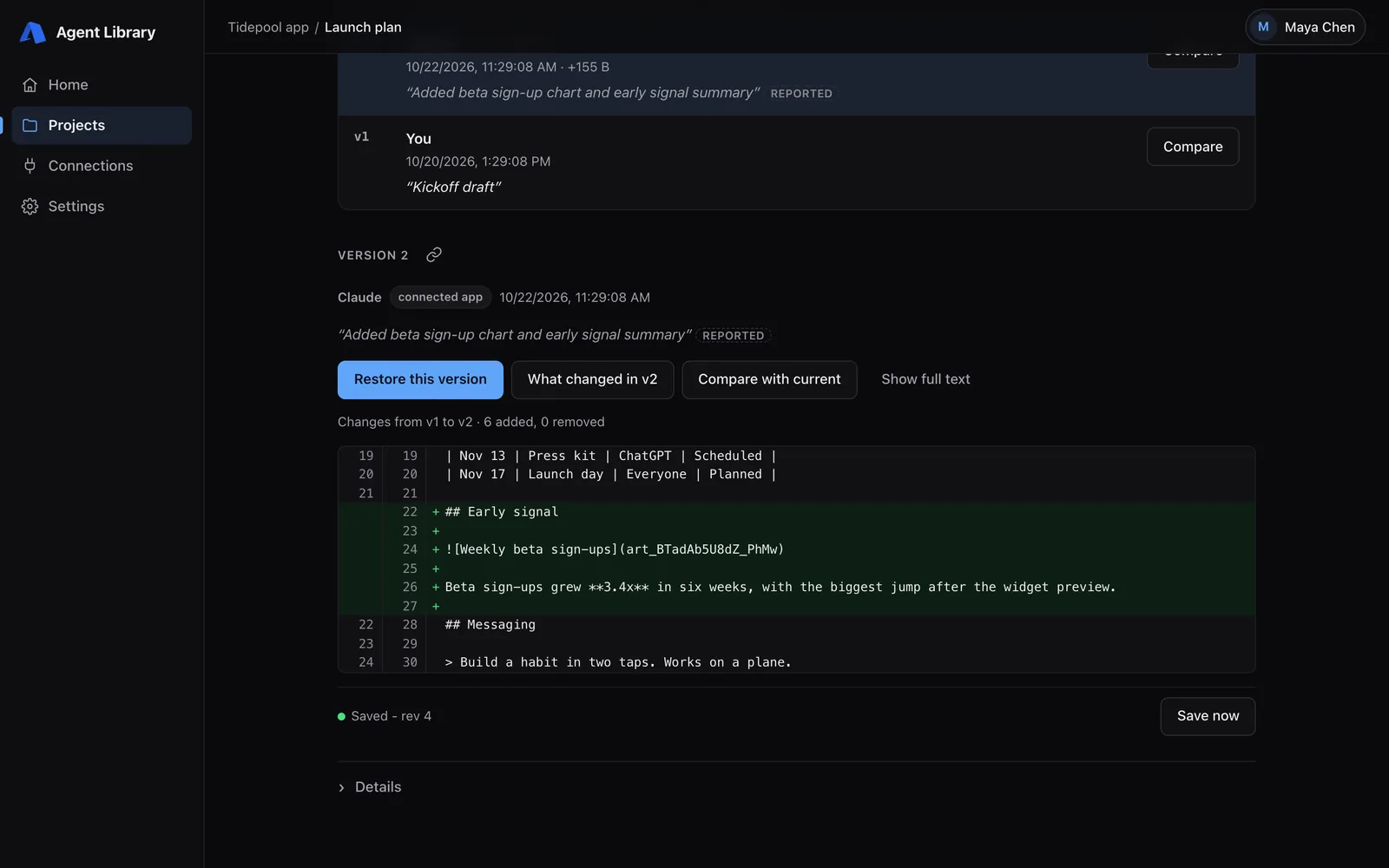
Task: Click Compare with current
Action: coord(769,379)
